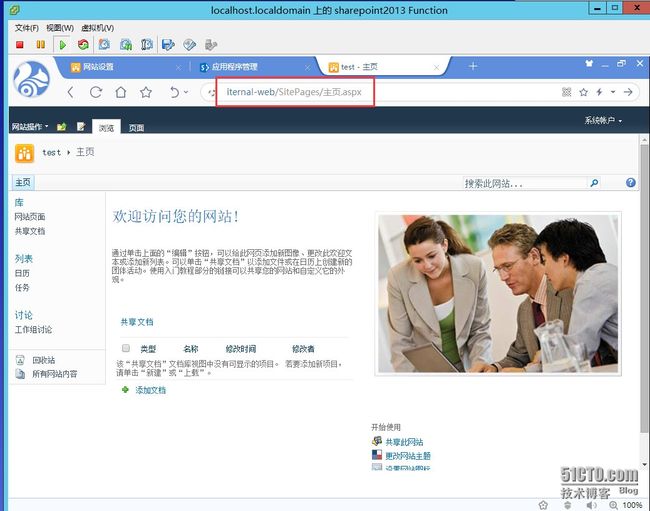The height and width of the screenshot is (511, 650).
Task: Open 共享文档 in sidebar
Action: pos(30,231)
